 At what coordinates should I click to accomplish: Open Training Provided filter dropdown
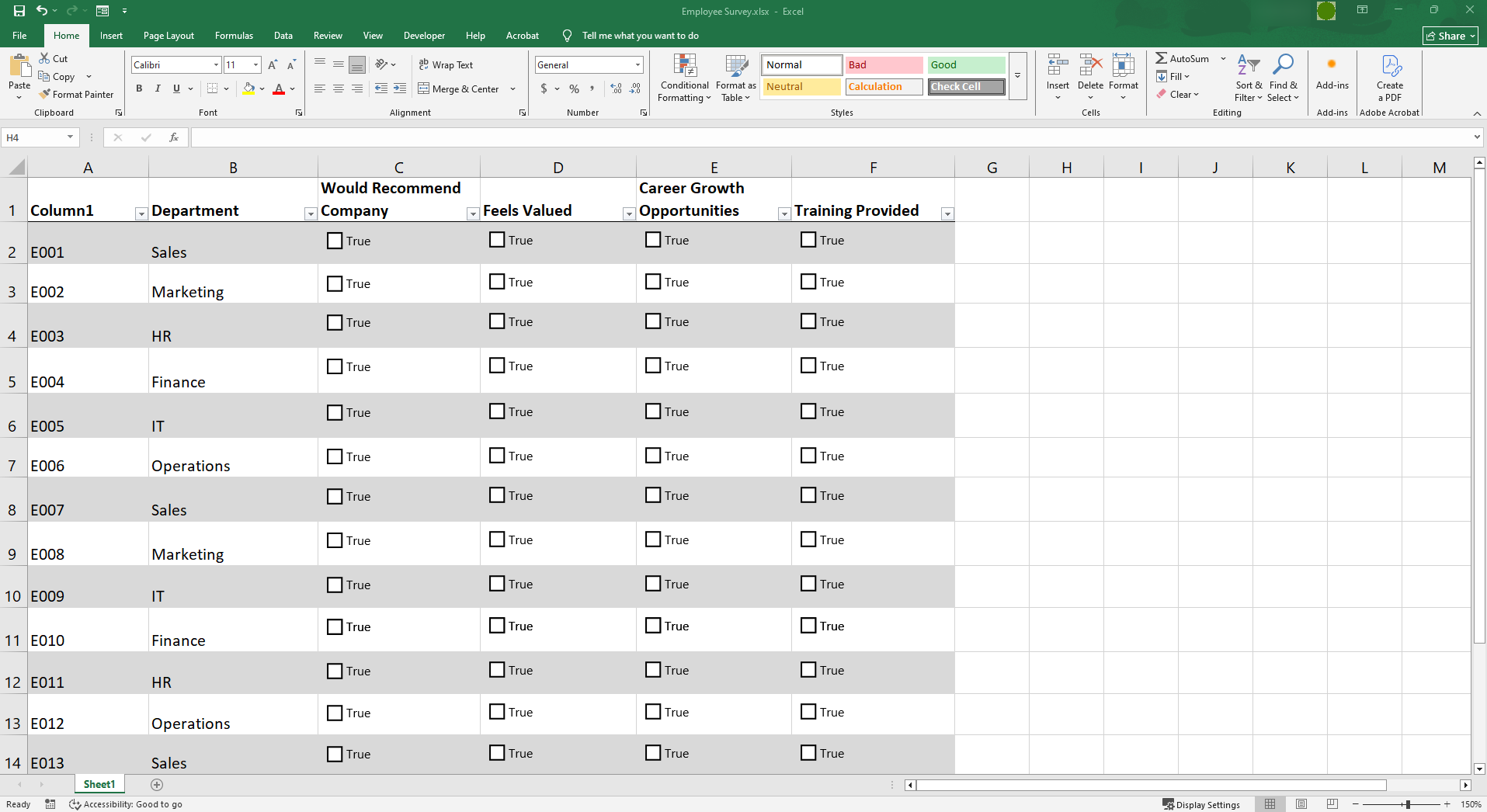pyautogui.click(x=947, y=213)
